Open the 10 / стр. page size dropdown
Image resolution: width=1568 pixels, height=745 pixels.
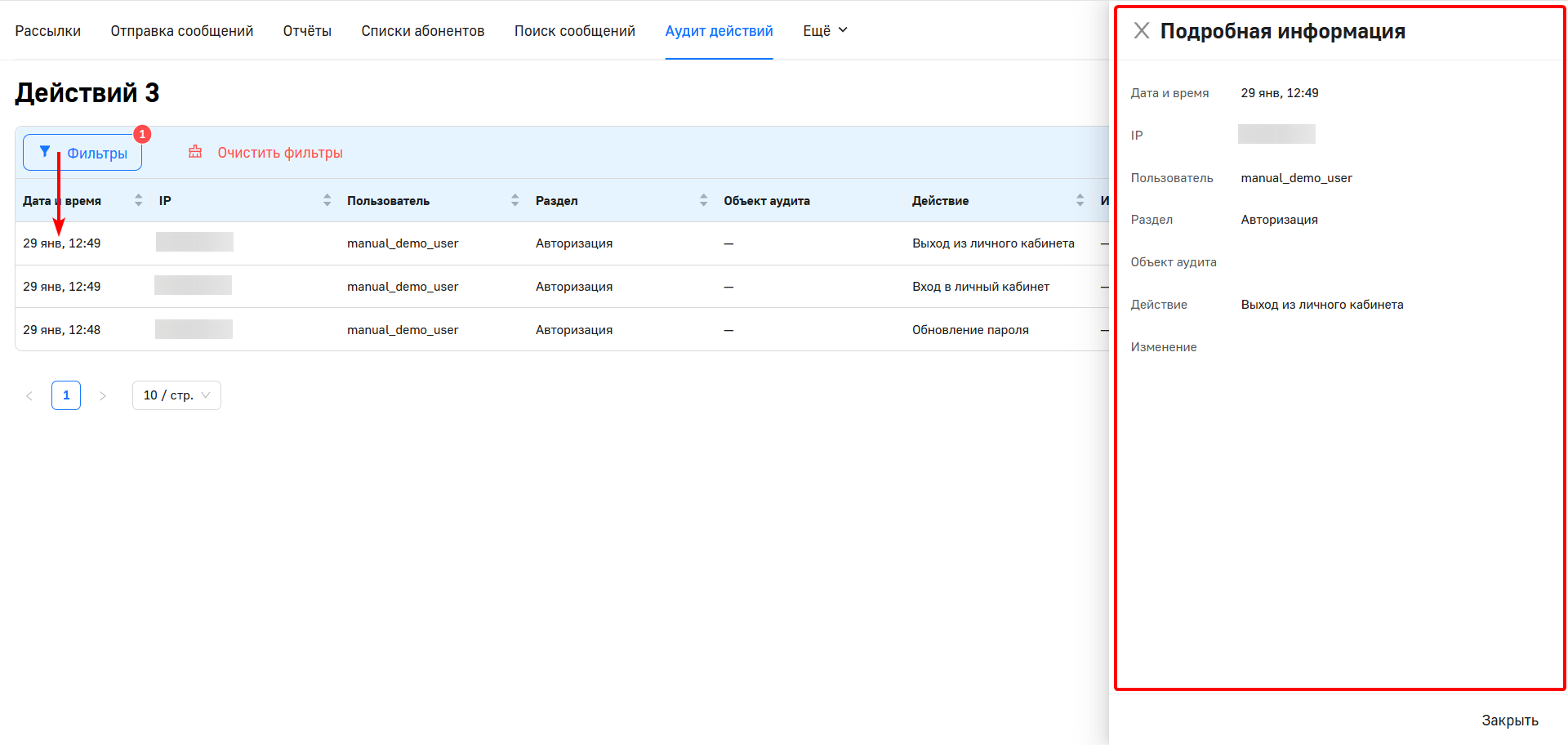(176, 395)
